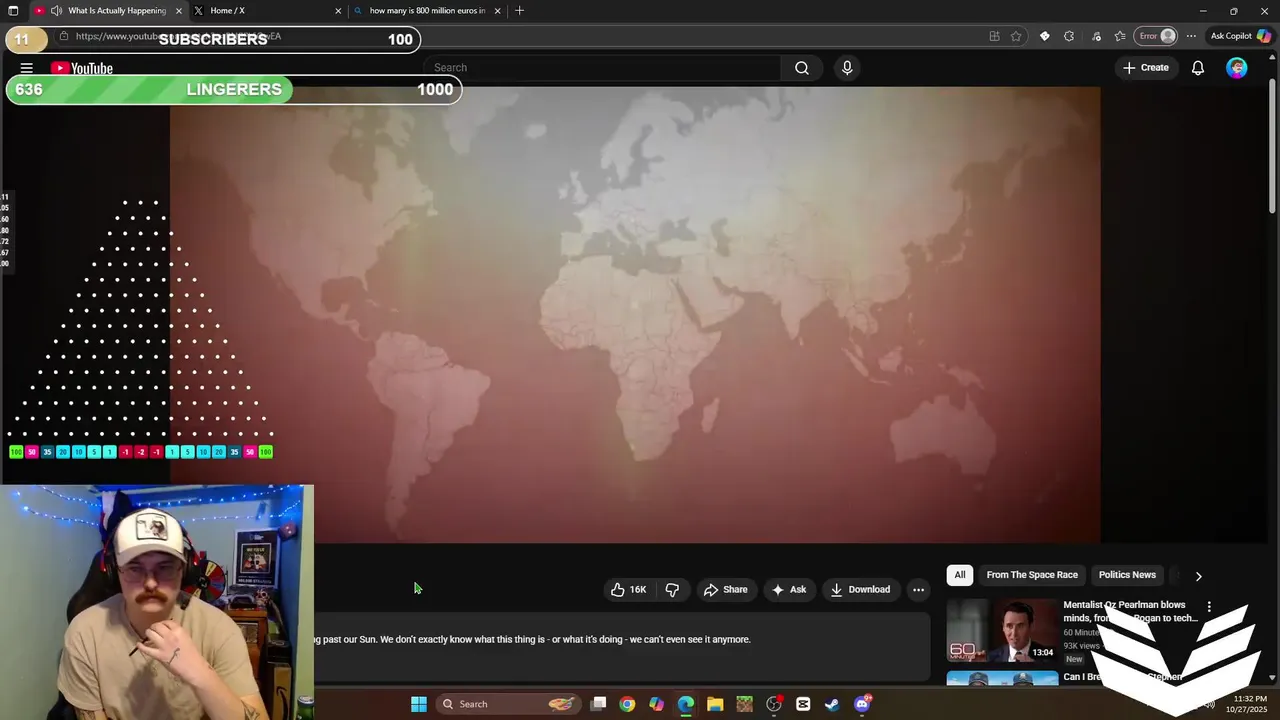Open OBS Studio from taskbar

[774, 704]
